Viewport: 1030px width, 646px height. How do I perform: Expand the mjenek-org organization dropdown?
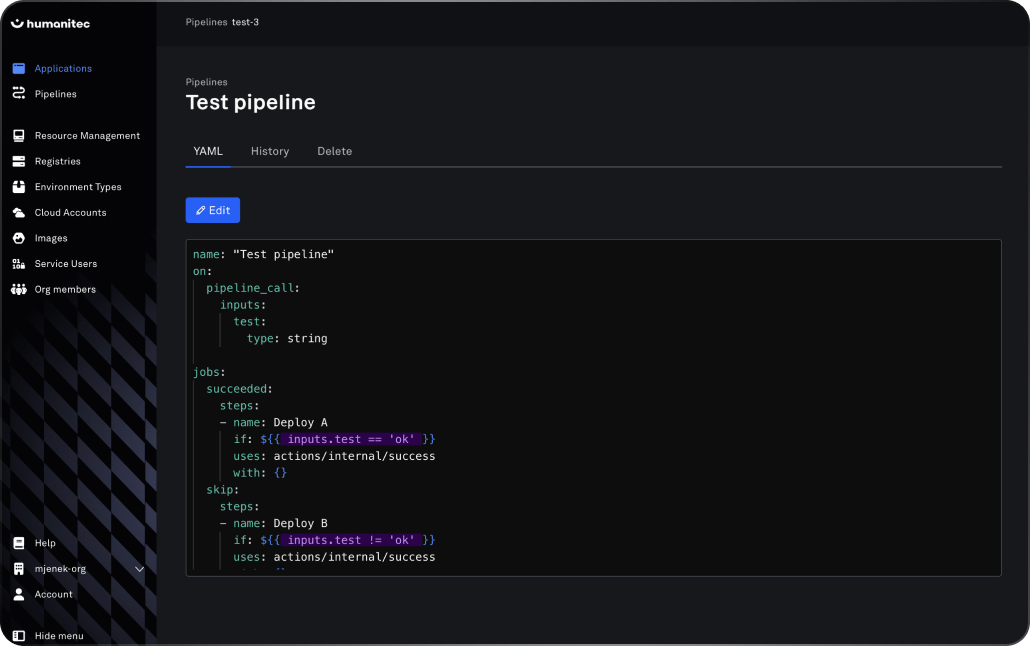point(139,569)
